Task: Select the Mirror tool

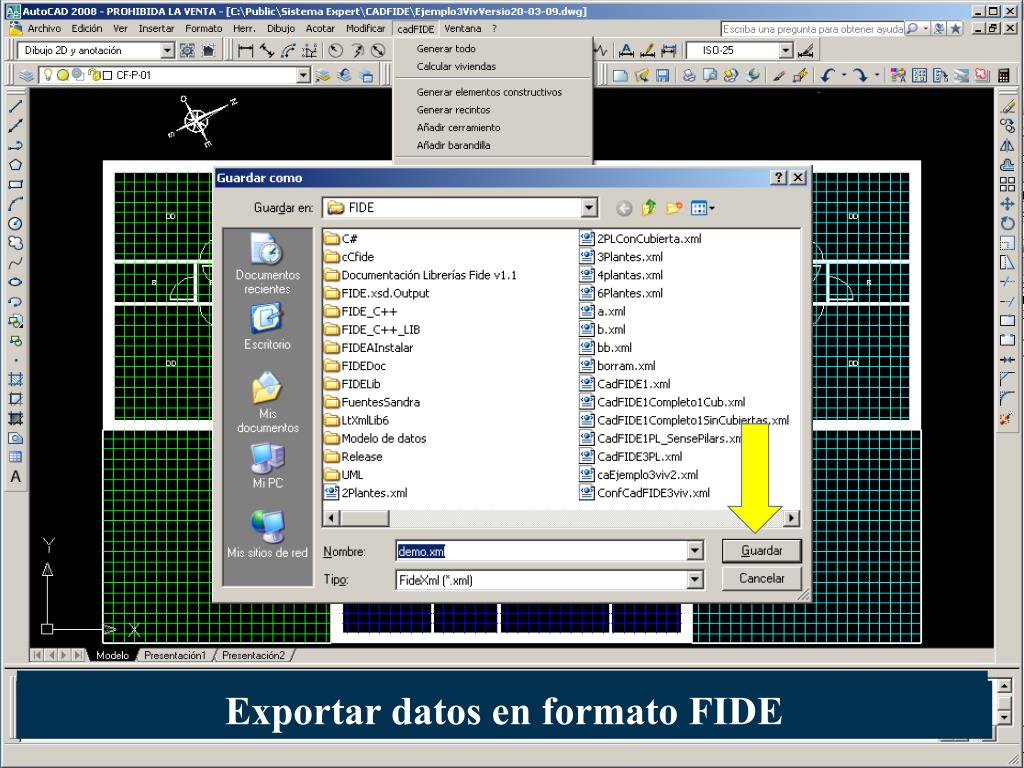Action: coord(1008,146)
